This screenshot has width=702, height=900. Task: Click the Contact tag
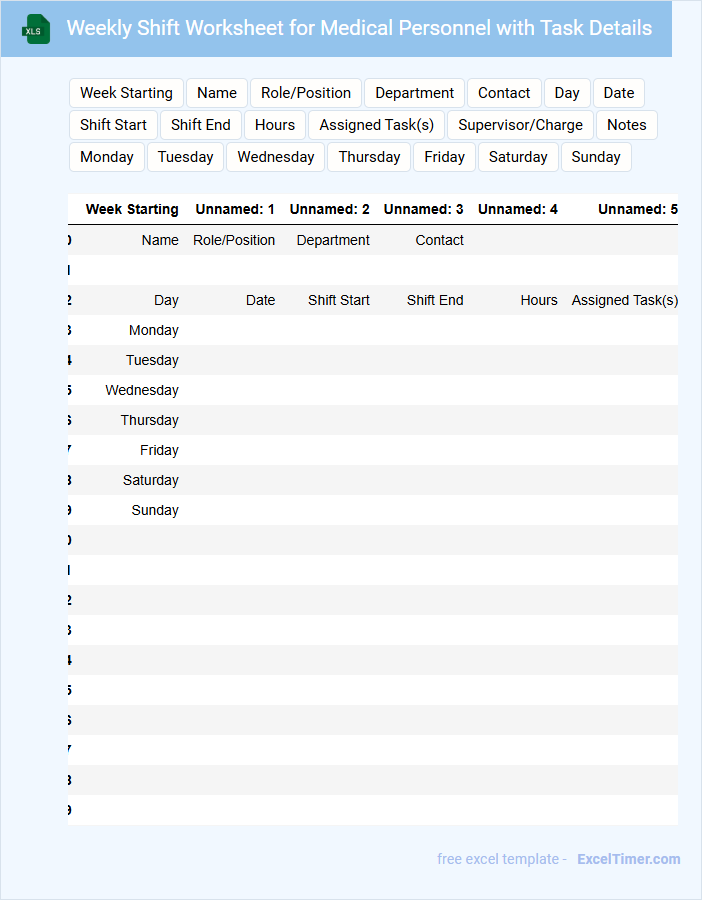point(504,93)
